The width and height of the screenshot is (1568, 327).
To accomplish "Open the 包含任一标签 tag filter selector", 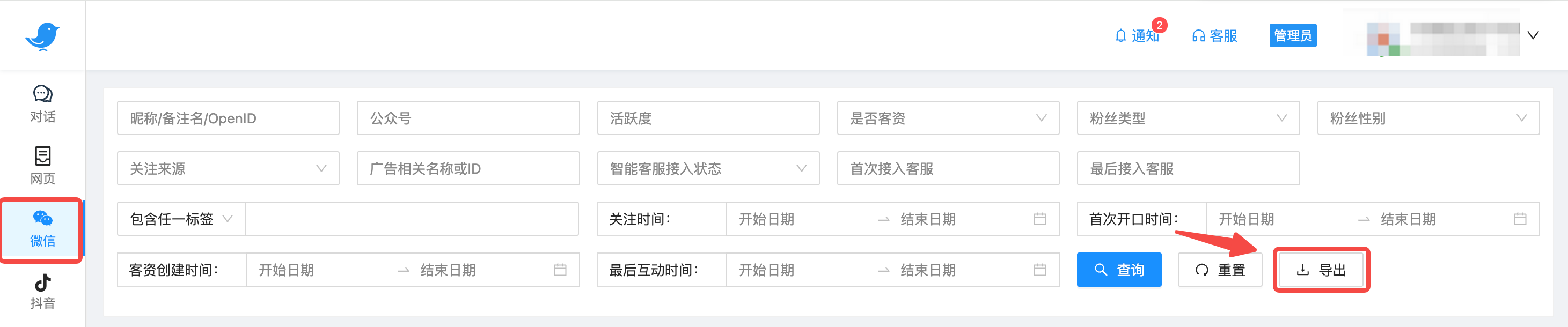I will coord(180,219).
